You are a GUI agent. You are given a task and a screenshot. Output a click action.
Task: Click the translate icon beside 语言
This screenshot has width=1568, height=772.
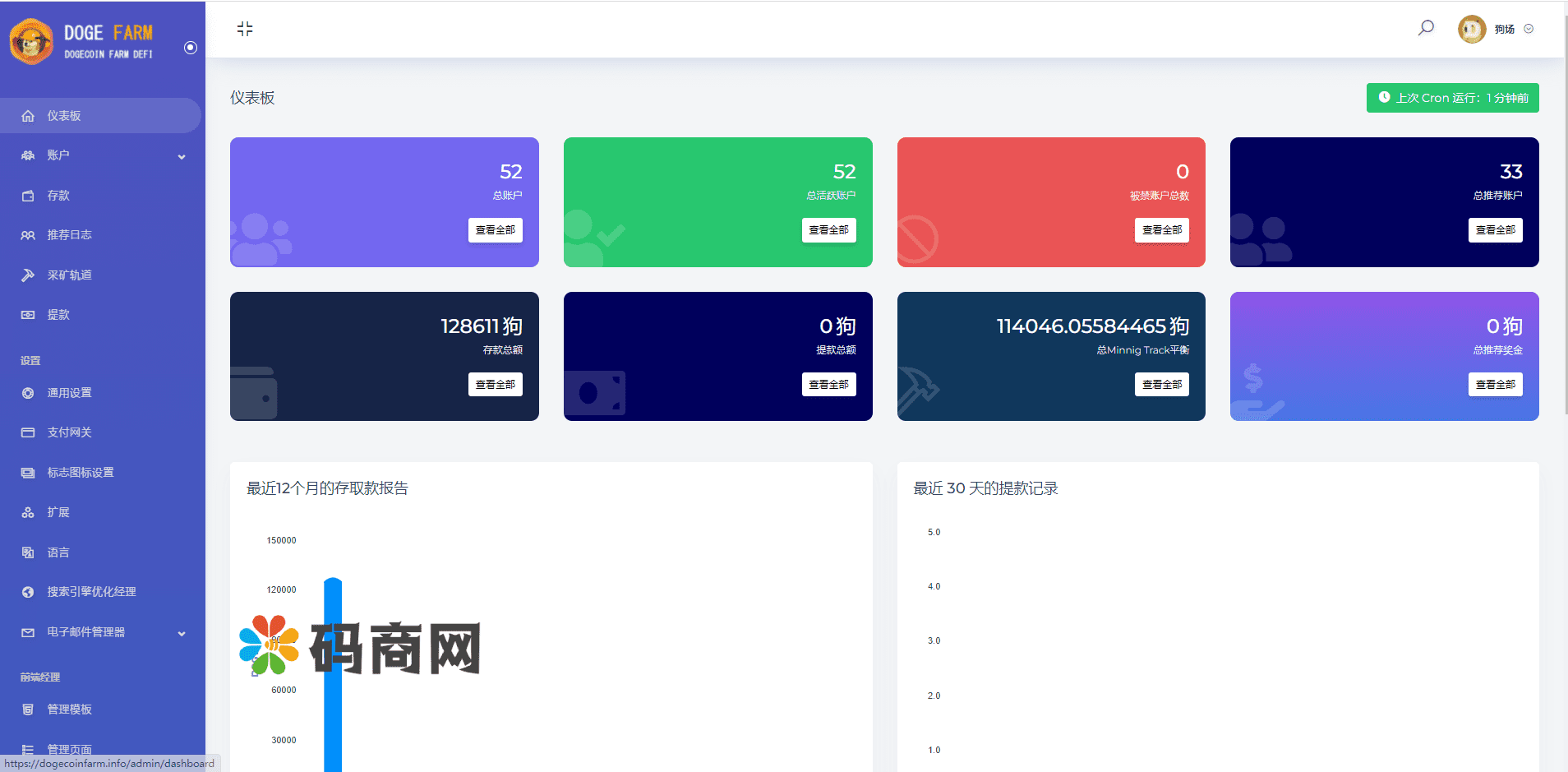point(28,552)
